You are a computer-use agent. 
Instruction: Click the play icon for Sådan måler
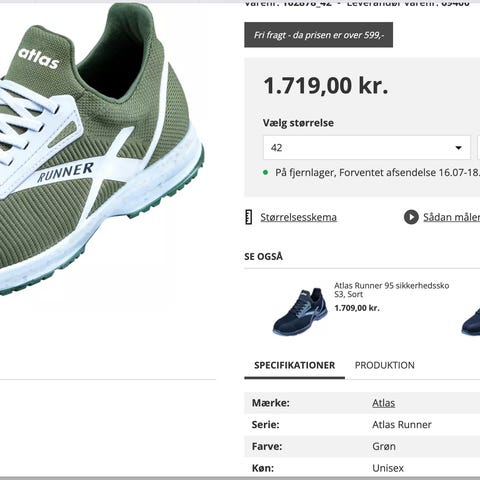[411, 217]
